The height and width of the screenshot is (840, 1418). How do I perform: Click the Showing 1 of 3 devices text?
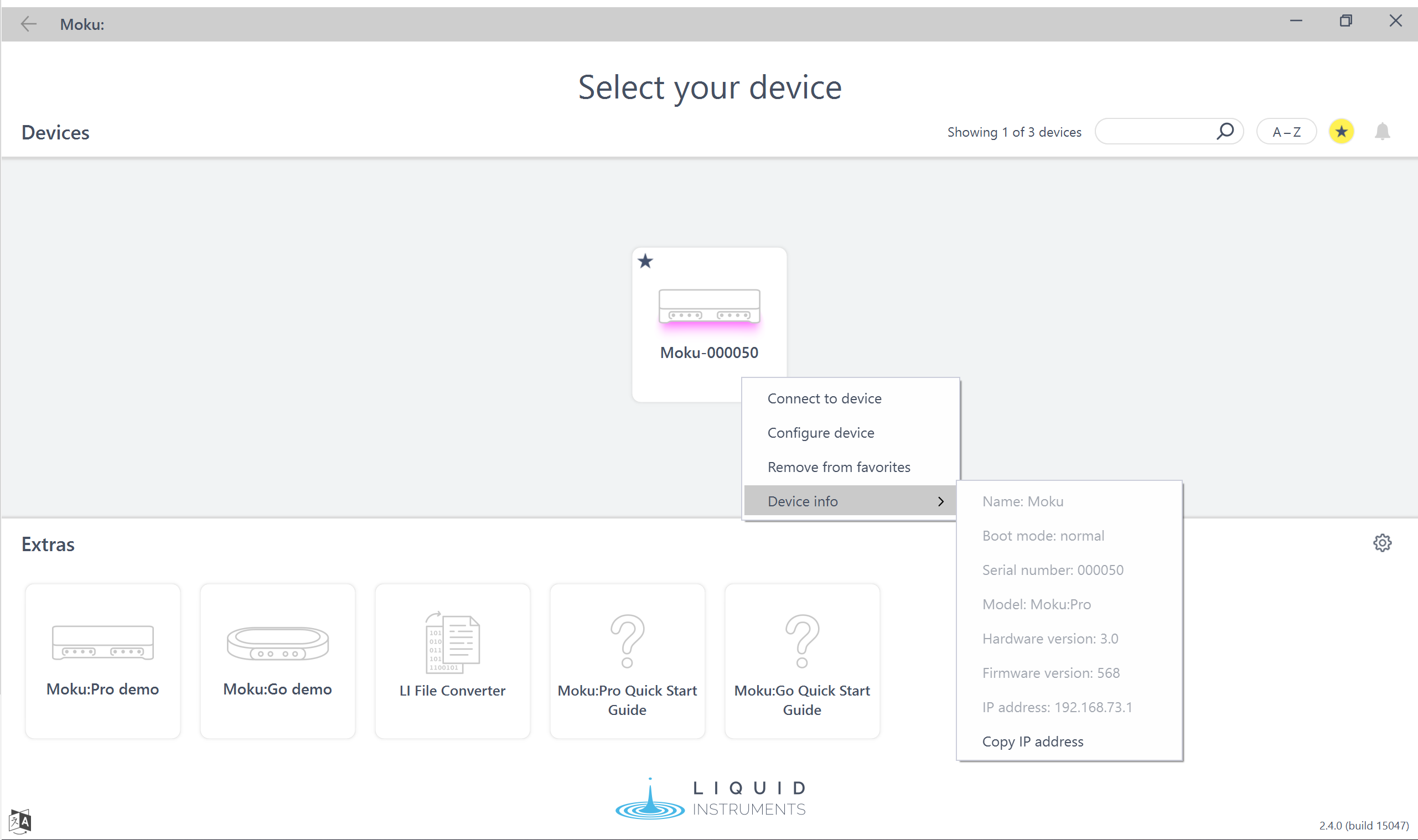click(1015, 132)
